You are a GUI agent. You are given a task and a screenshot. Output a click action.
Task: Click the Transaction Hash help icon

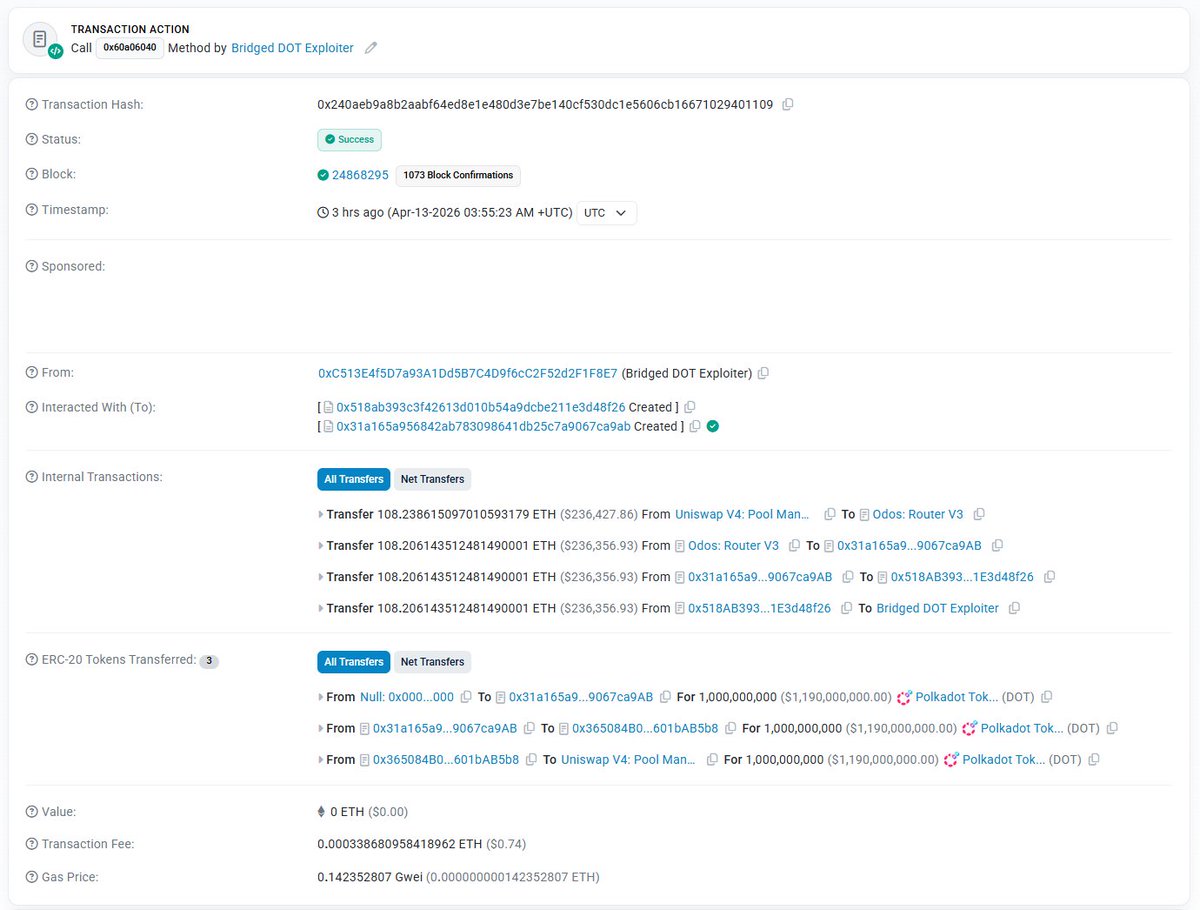click(x=32, y=104)
